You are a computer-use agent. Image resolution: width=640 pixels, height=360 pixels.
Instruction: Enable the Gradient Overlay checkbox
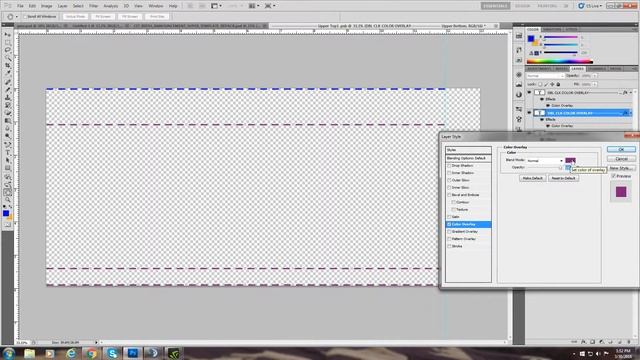[x=449, y=232]
